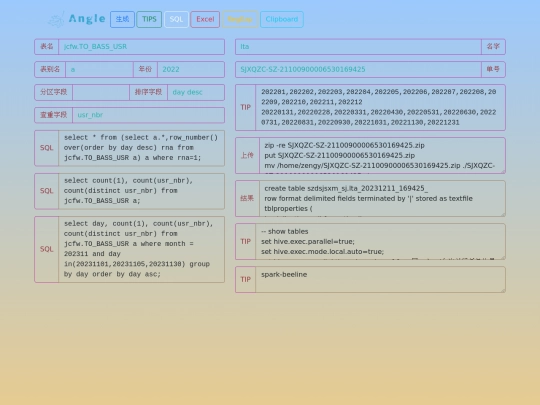Click the 上传 label
Image resolution: width=540 pixels, height=405 pixels.
[x=247, y=155]
